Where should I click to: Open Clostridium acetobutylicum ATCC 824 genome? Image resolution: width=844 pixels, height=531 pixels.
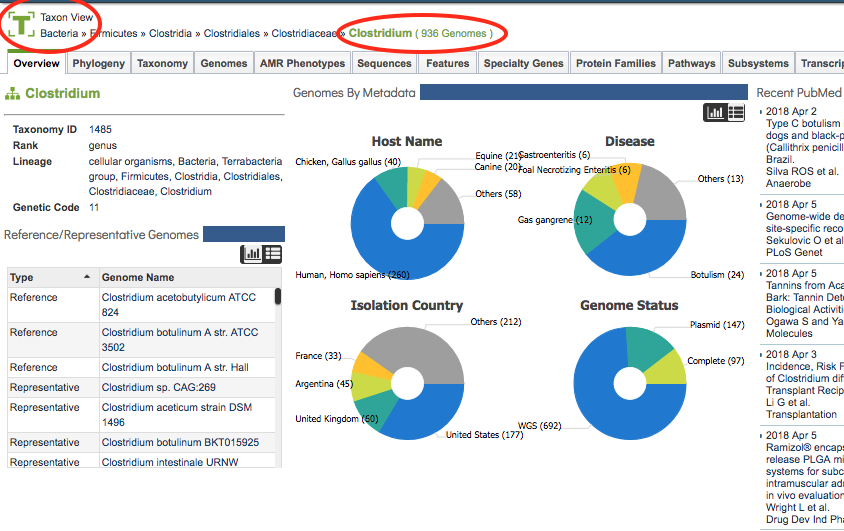(179, 305)
